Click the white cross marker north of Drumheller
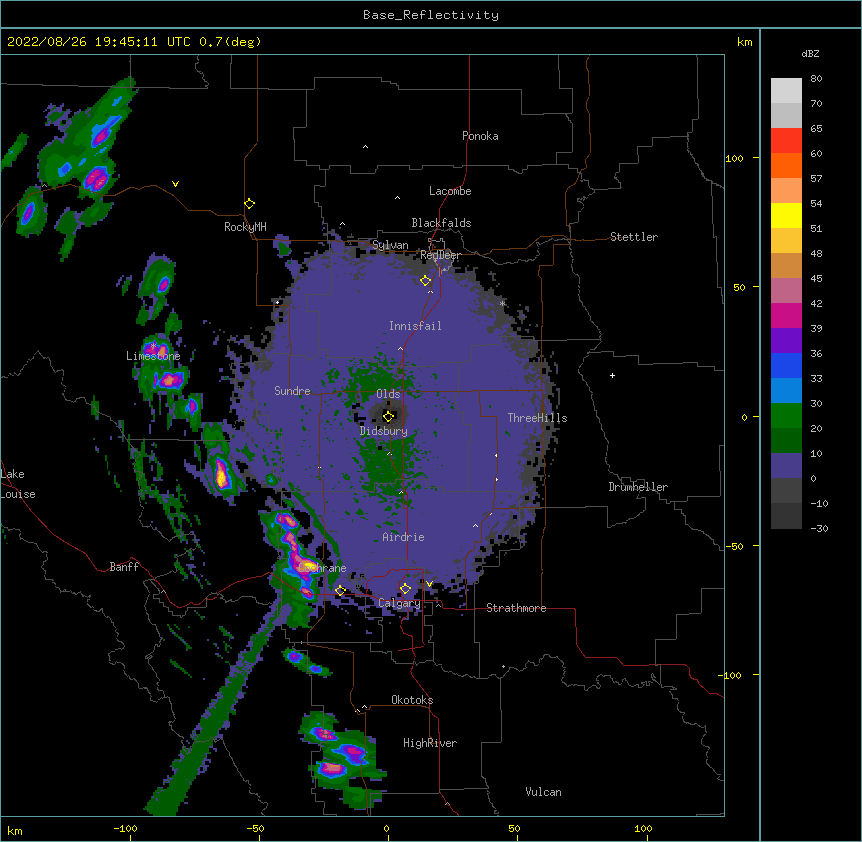This screenshot has width=862, height=842. [612, 375]
